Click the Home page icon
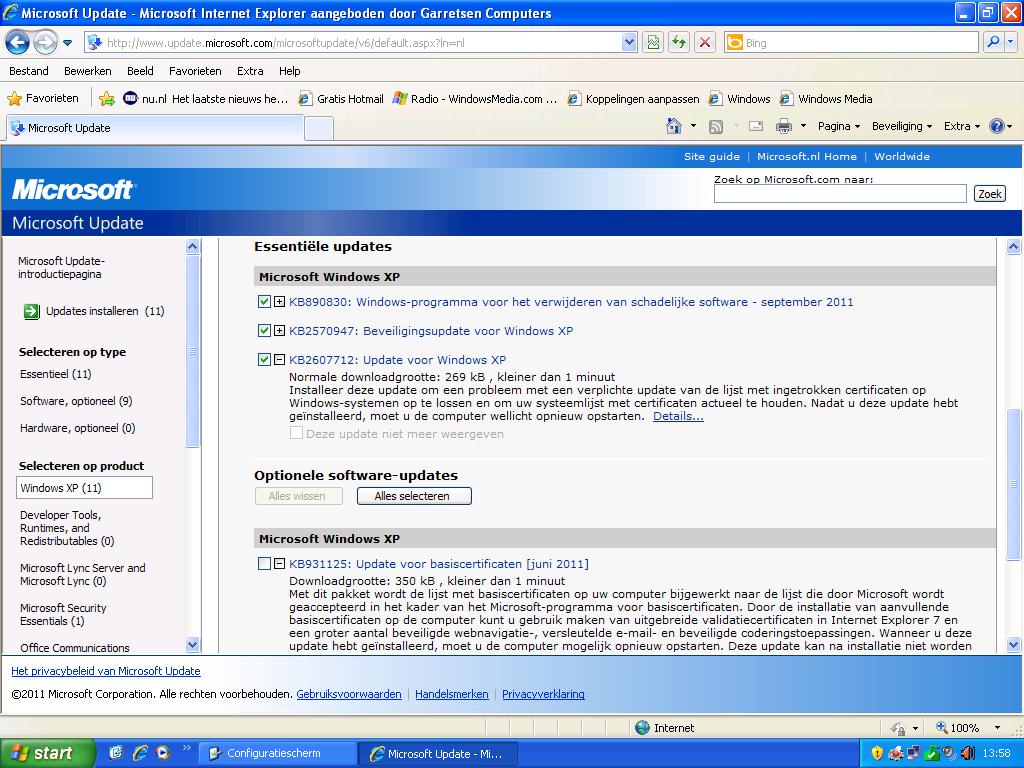Screen dimensions: 1024x768 [x=673, y=126]
